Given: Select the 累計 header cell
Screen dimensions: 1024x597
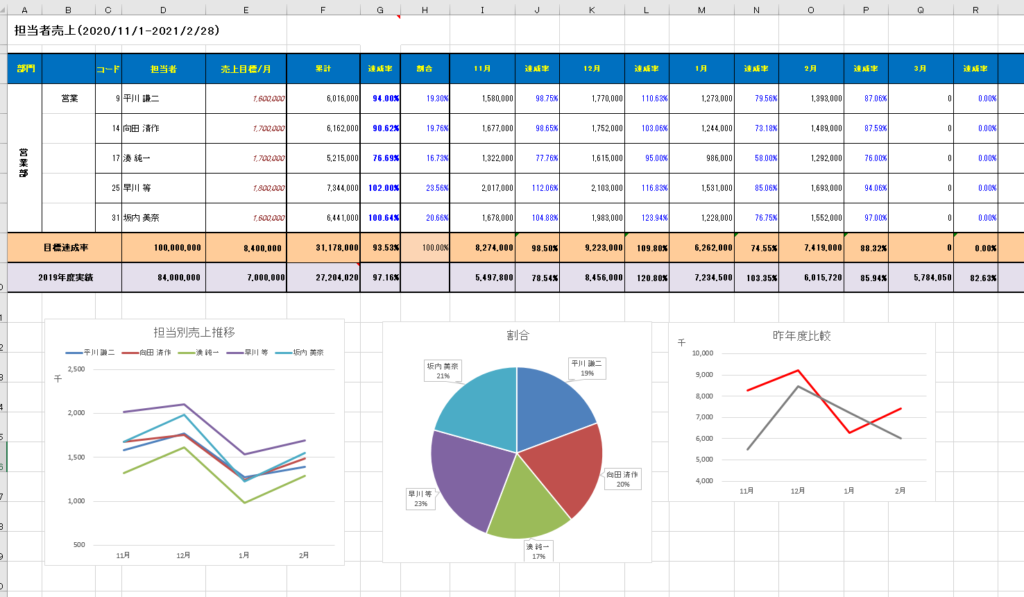Looking at the screenshot, I should coord(323,69).
